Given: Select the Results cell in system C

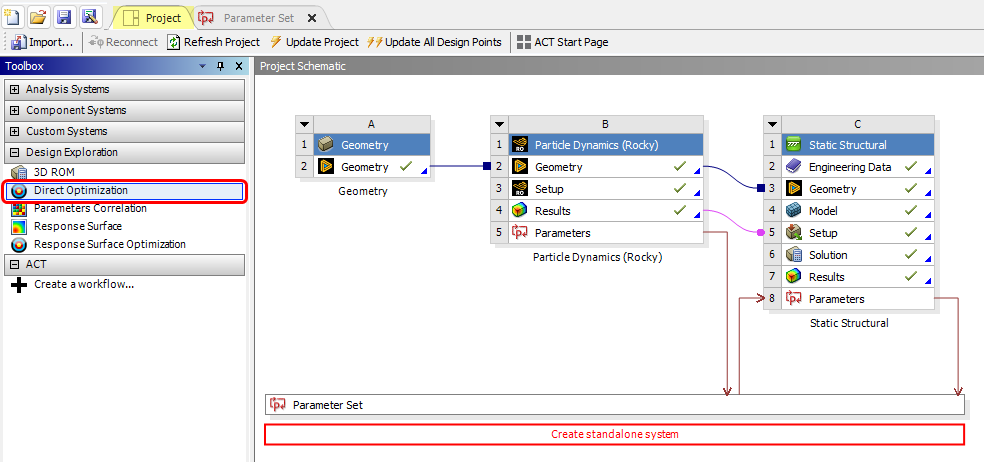Looking at the screenshot, I should pyautogui.click(x=858, y=277).
